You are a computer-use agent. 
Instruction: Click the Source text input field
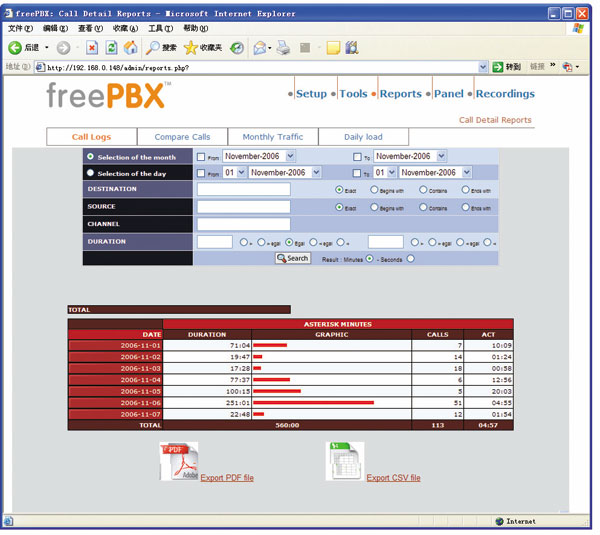click(243, 207)
